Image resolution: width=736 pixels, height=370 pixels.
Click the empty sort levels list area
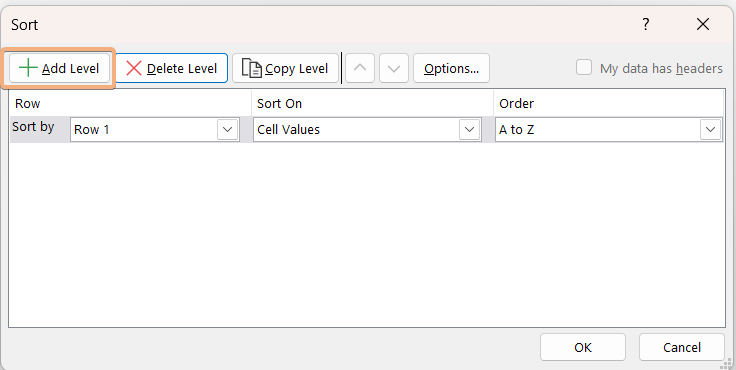coord(367,234)
